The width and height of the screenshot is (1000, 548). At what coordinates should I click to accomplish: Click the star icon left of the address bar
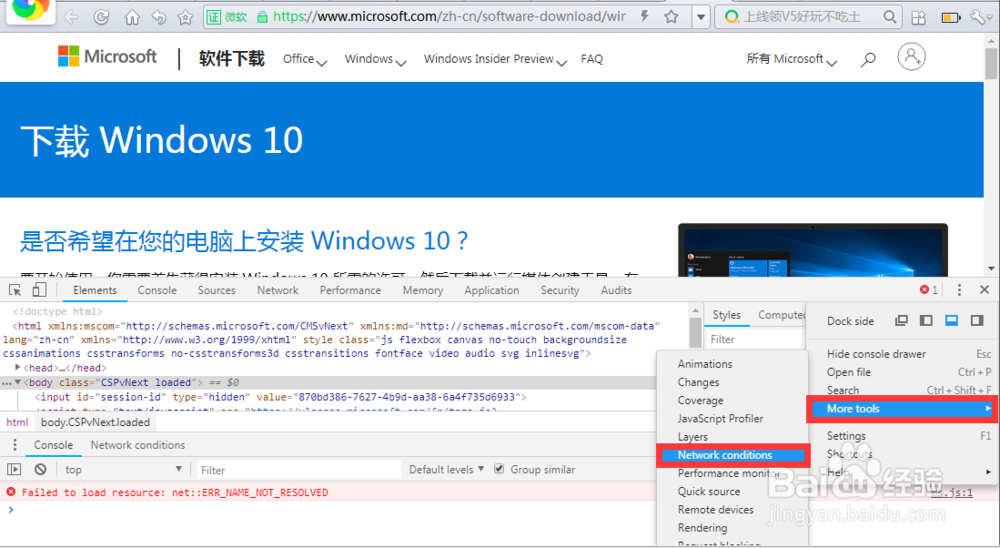(185, 17)
